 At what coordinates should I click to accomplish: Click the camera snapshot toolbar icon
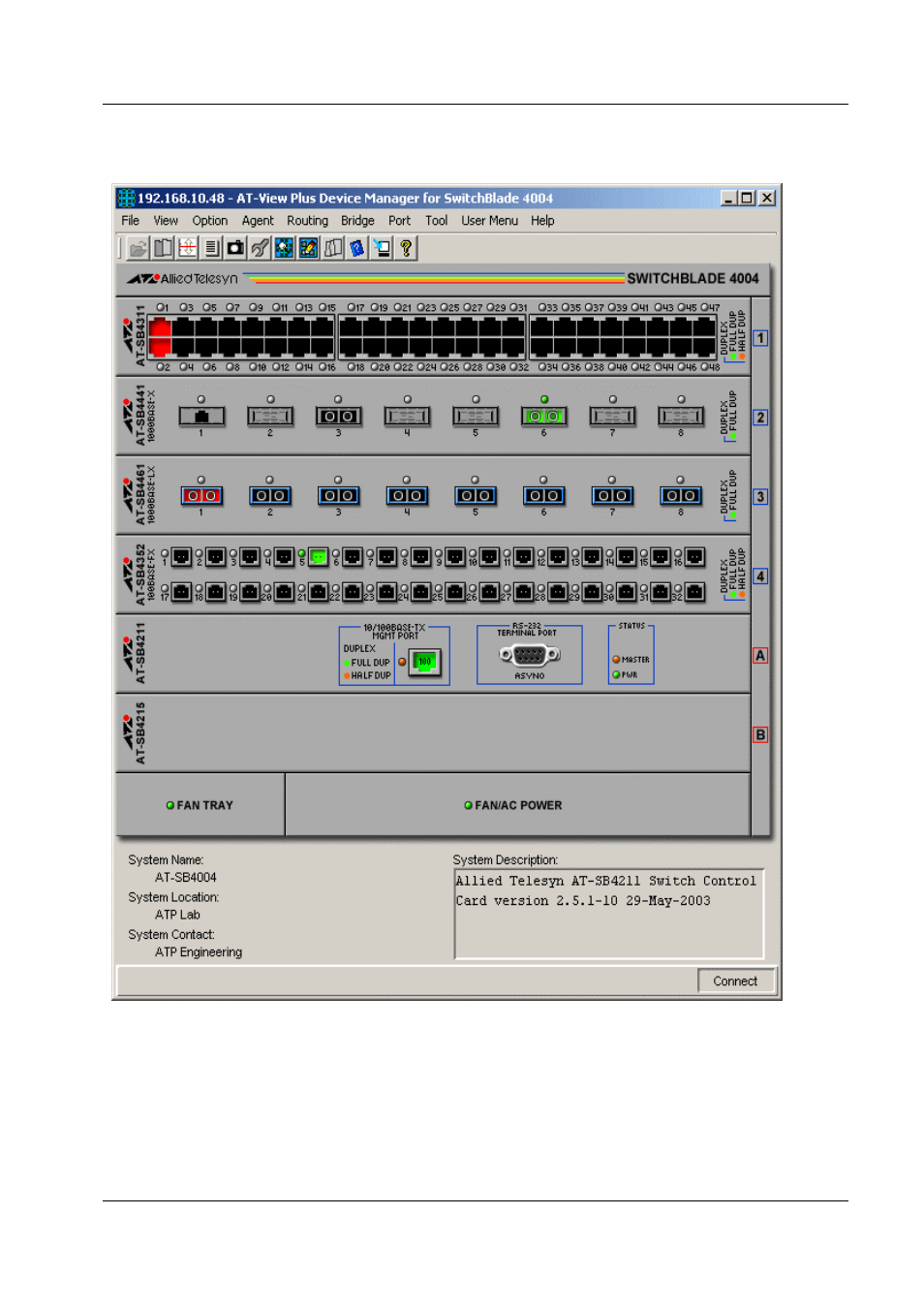tap(235, 248)
